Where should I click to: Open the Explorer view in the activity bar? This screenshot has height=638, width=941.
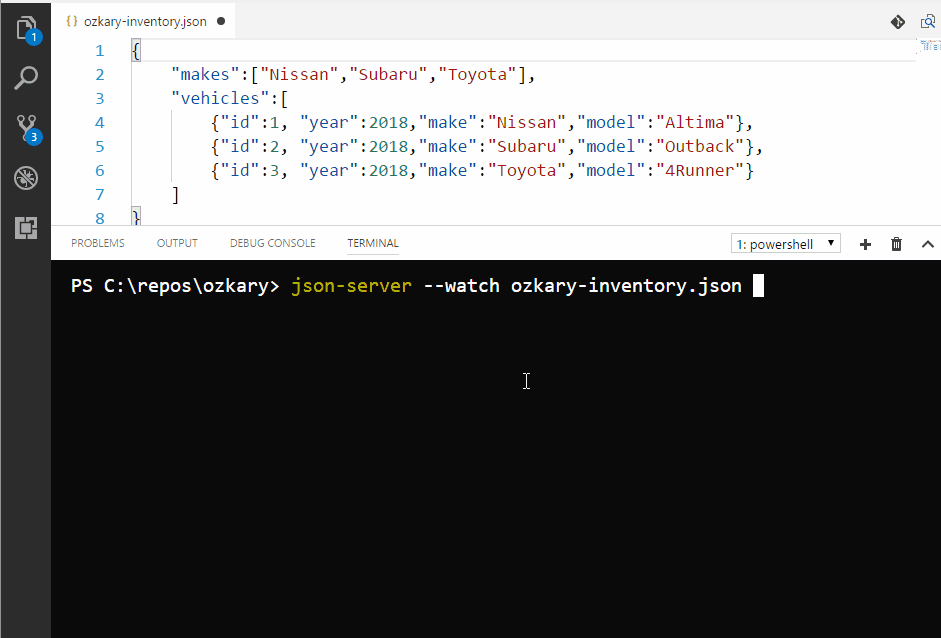point(25,28)
